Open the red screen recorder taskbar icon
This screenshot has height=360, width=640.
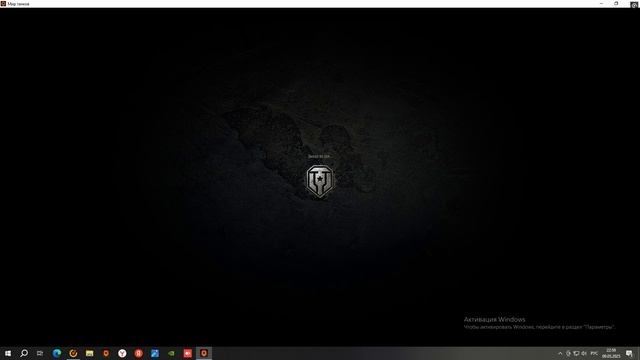[x=187, y=353]
